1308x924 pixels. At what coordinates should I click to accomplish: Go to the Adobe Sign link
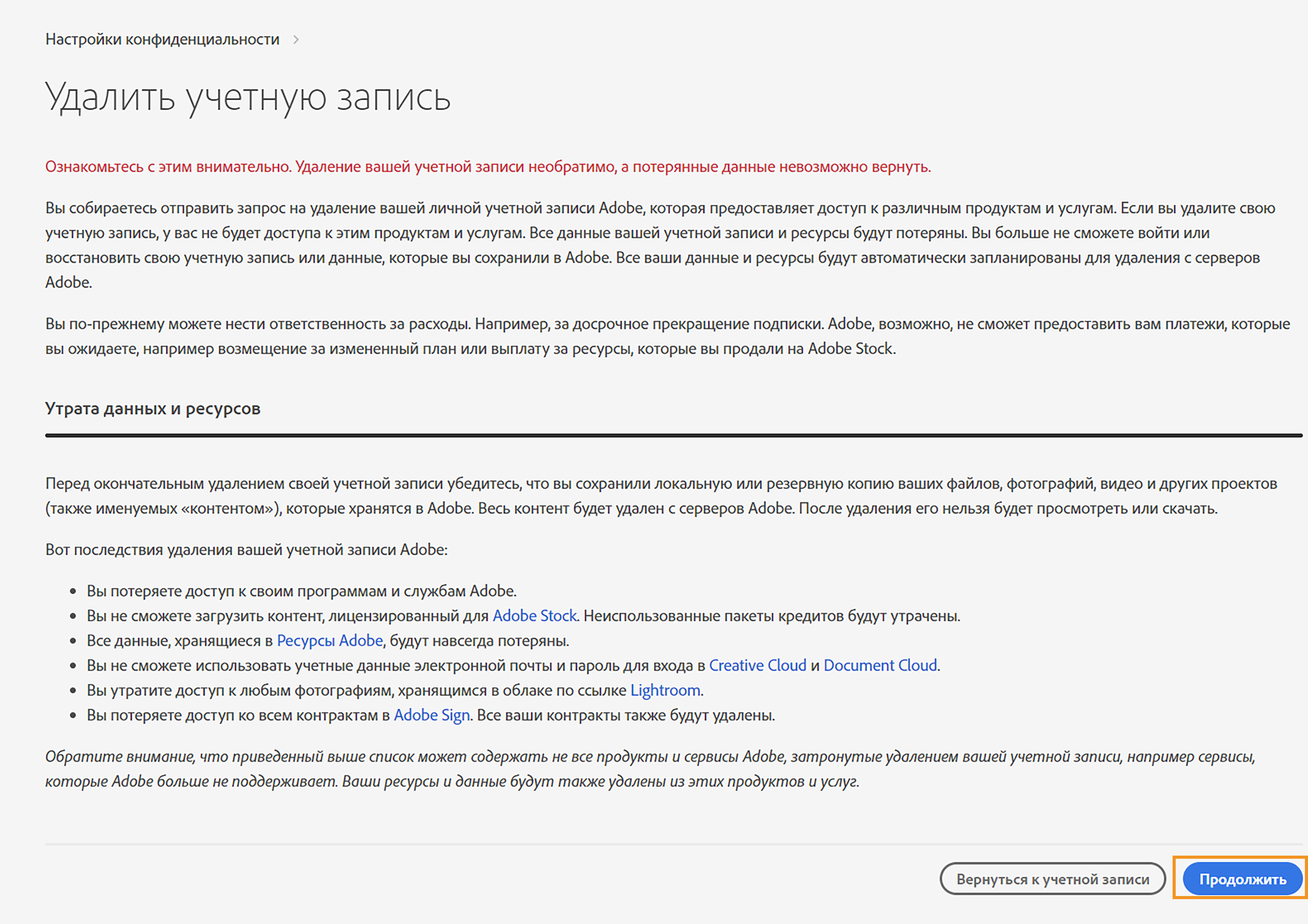pyautogui.click(x=431, y=715)
